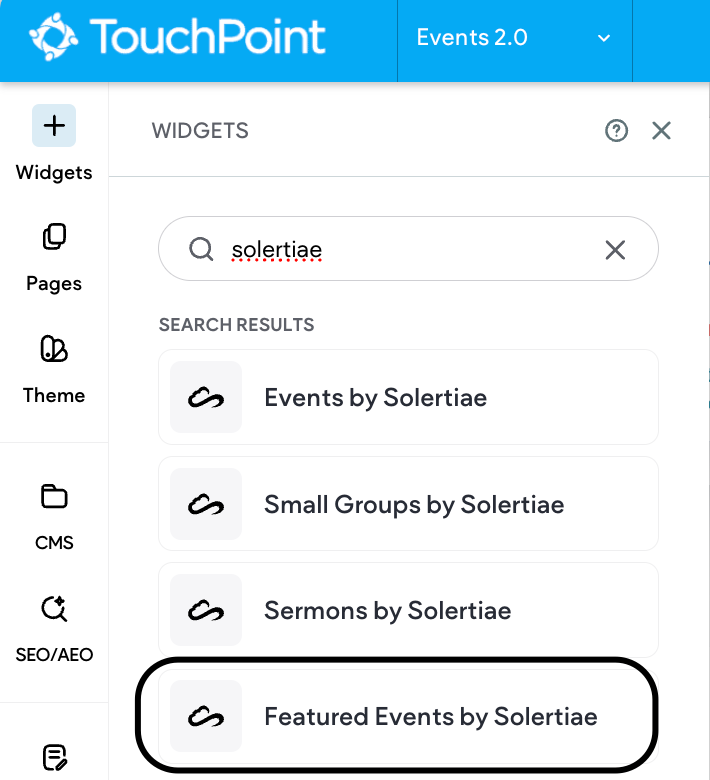Click the Small Groups widget thumbnail icon
The width and height of the screenshot is (710, 780).
pyautogui.click(x=206, y=504)
